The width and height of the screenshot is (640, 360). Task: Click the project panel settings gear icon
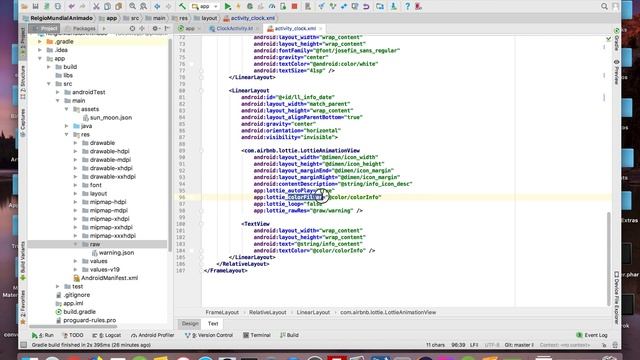tap(155, 28)
